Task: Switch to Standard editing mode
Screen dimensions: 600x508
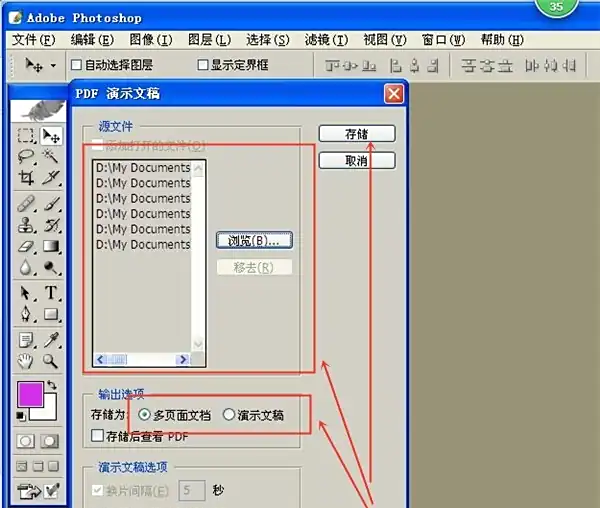Action: [26, 441]
